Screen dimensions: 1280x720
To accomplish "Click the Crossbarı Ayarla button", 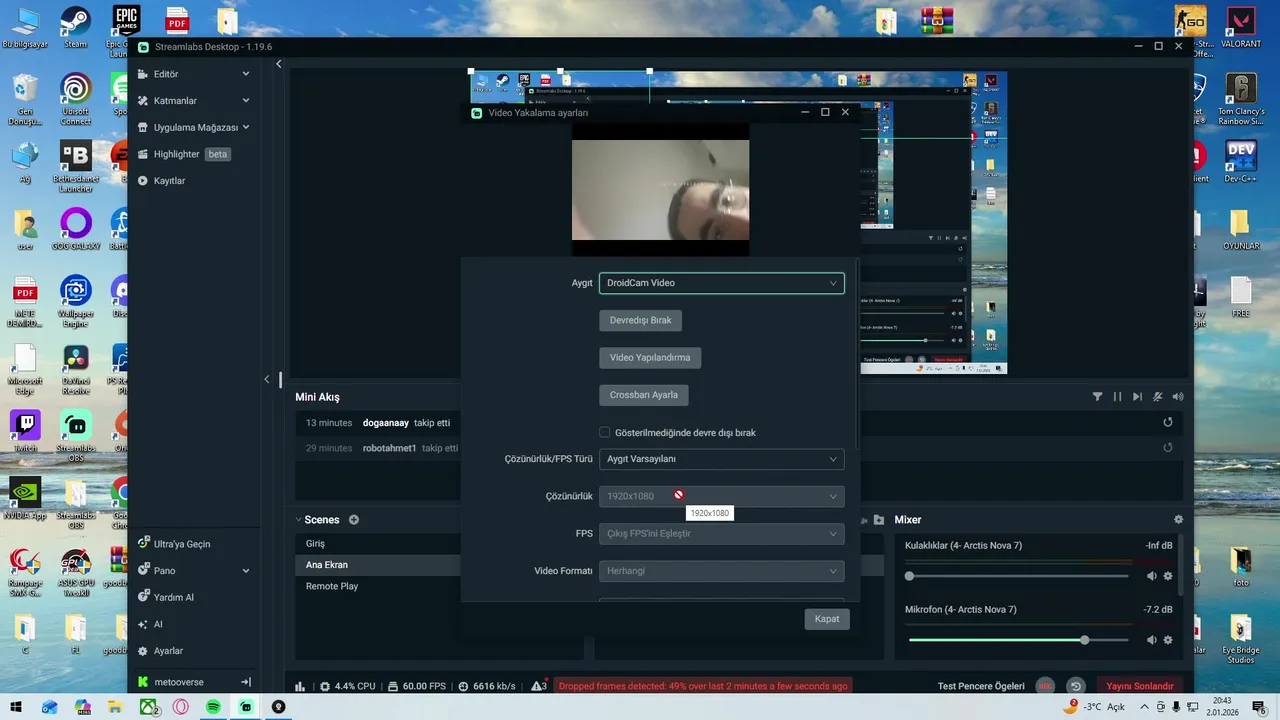I will tap(643, 395).
